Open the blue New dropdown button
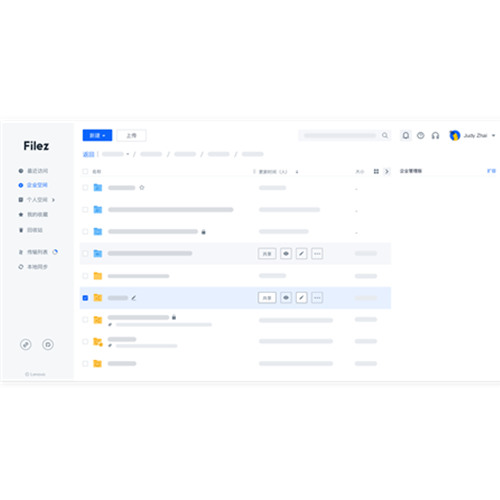This screenshot has width=500, height=500. coord(97,135)
